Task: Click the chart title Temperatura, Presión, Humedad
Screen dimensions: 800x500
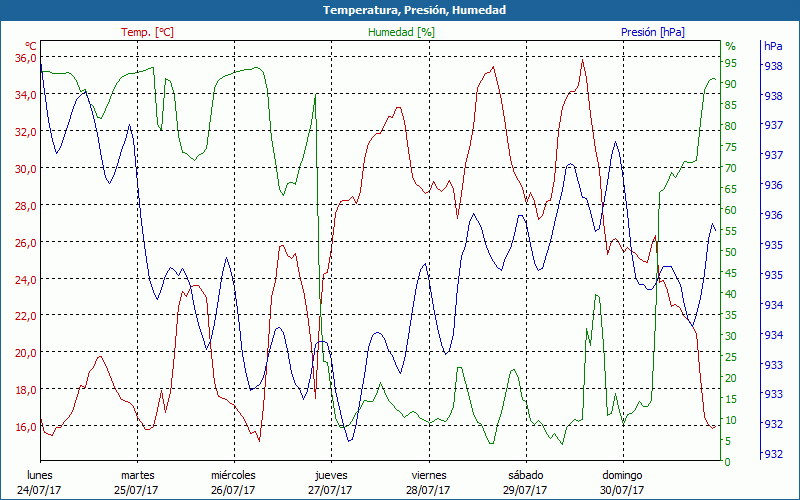Action: (x=400, y=10)
